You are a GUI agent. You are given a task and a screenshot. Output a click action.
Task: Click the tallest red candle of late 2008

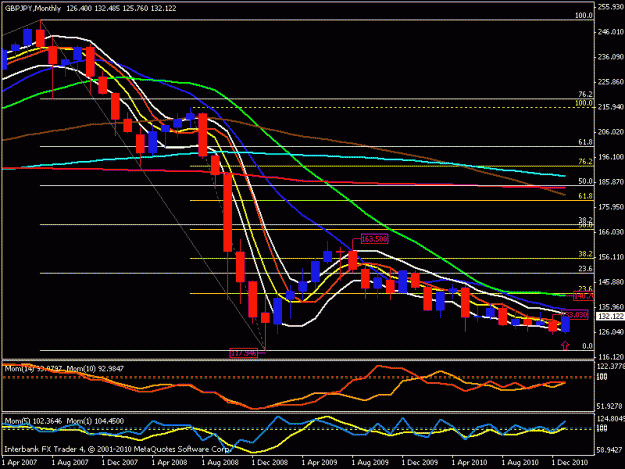point(228,212)
